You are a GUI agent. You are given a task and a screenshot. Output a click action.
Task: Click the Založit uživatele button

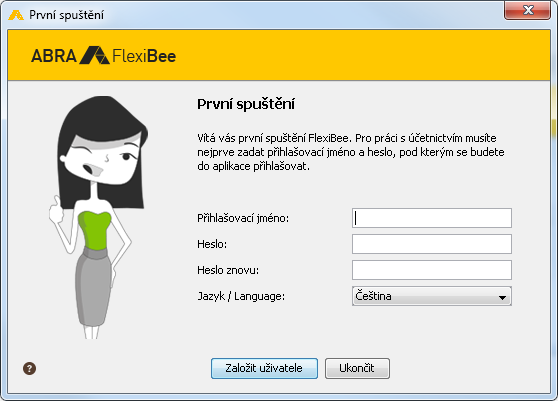264,368
